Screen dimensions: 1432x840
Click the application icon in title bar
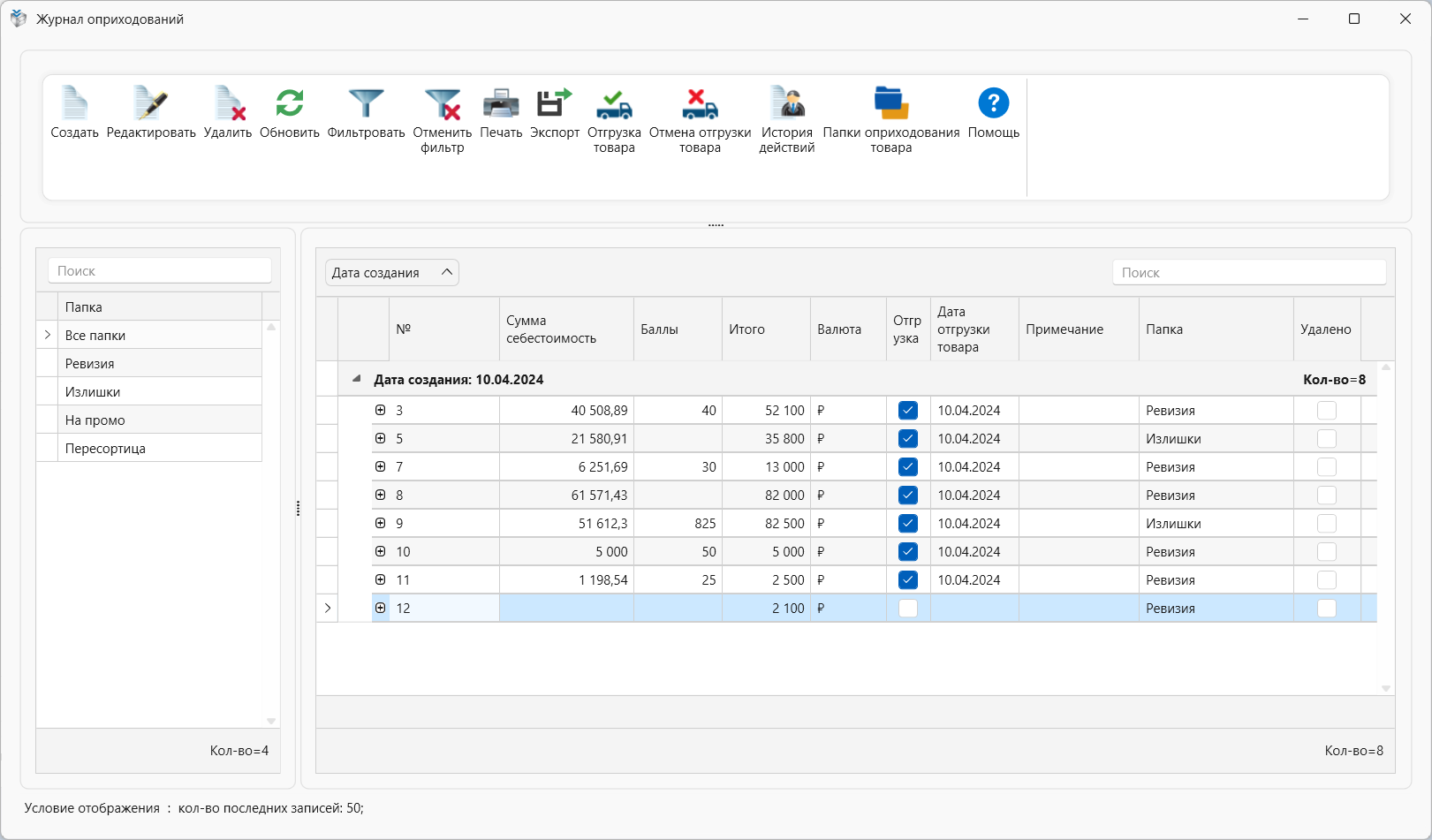point(19,19)
